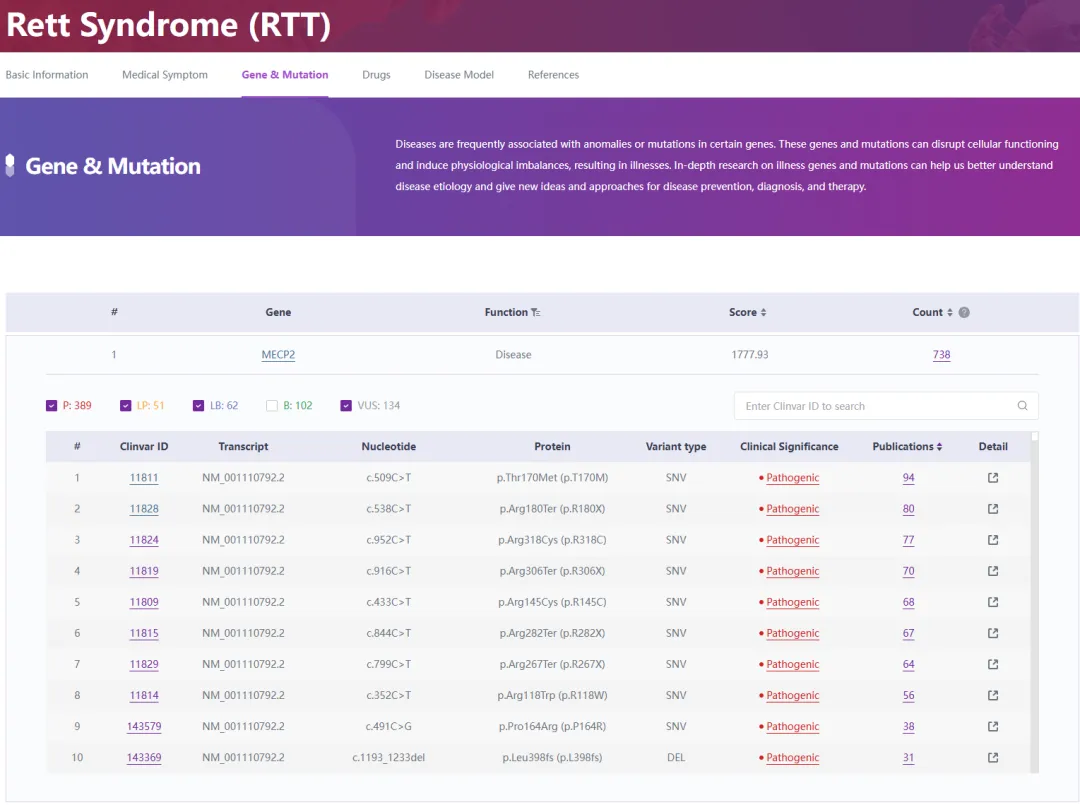Open detail icon for Clinvar ID 11811
The image size is (1080, 805).
(993, 478)
